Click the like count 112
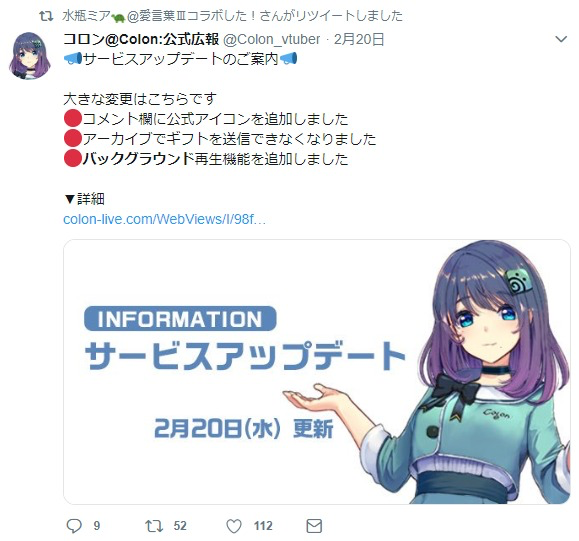The height and width of the screenshot is (541, 579). pyautogui.click(x=263, y=525)
